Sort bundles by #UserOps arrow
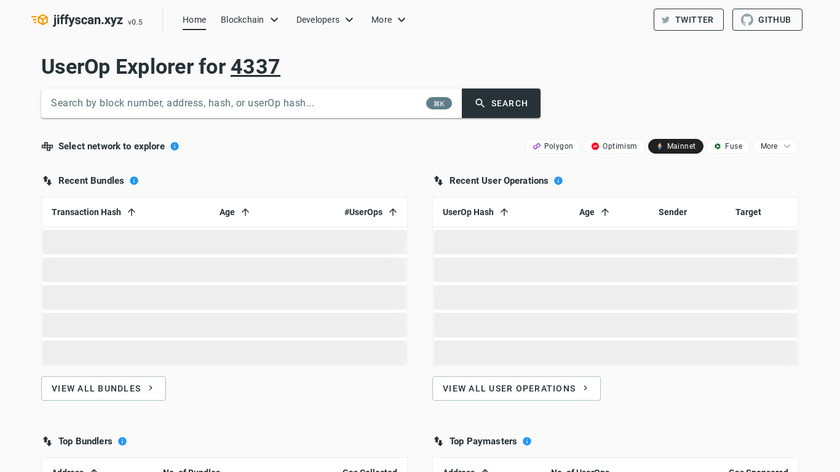 coord(393,212)
